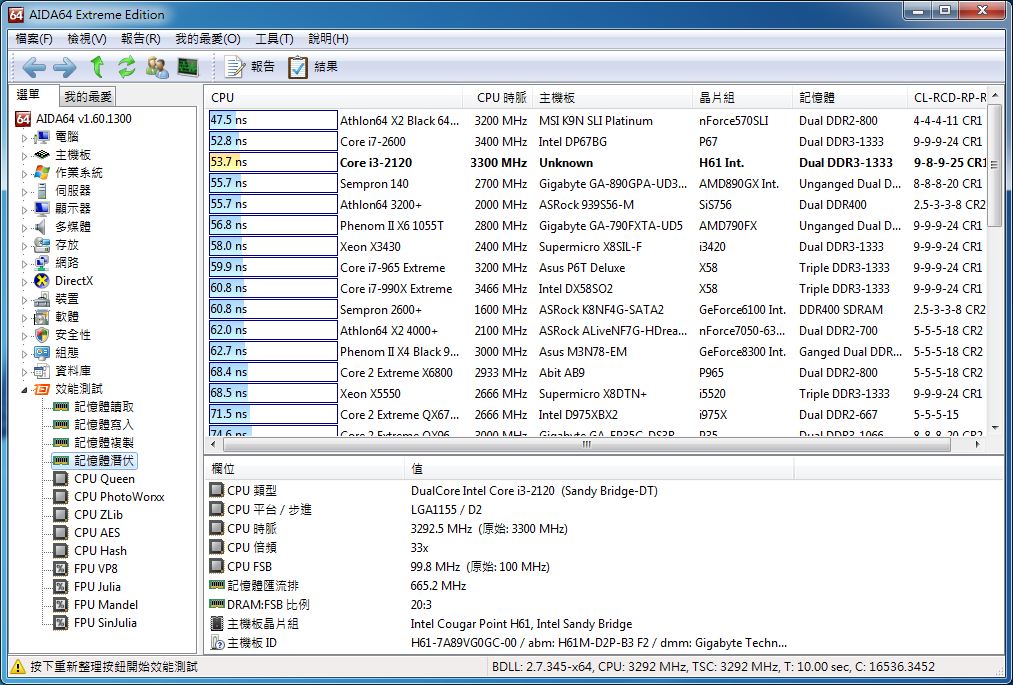
Task: Sort by the 記憶體 column header
Action: pyautogui.click(x=850, y=98)
